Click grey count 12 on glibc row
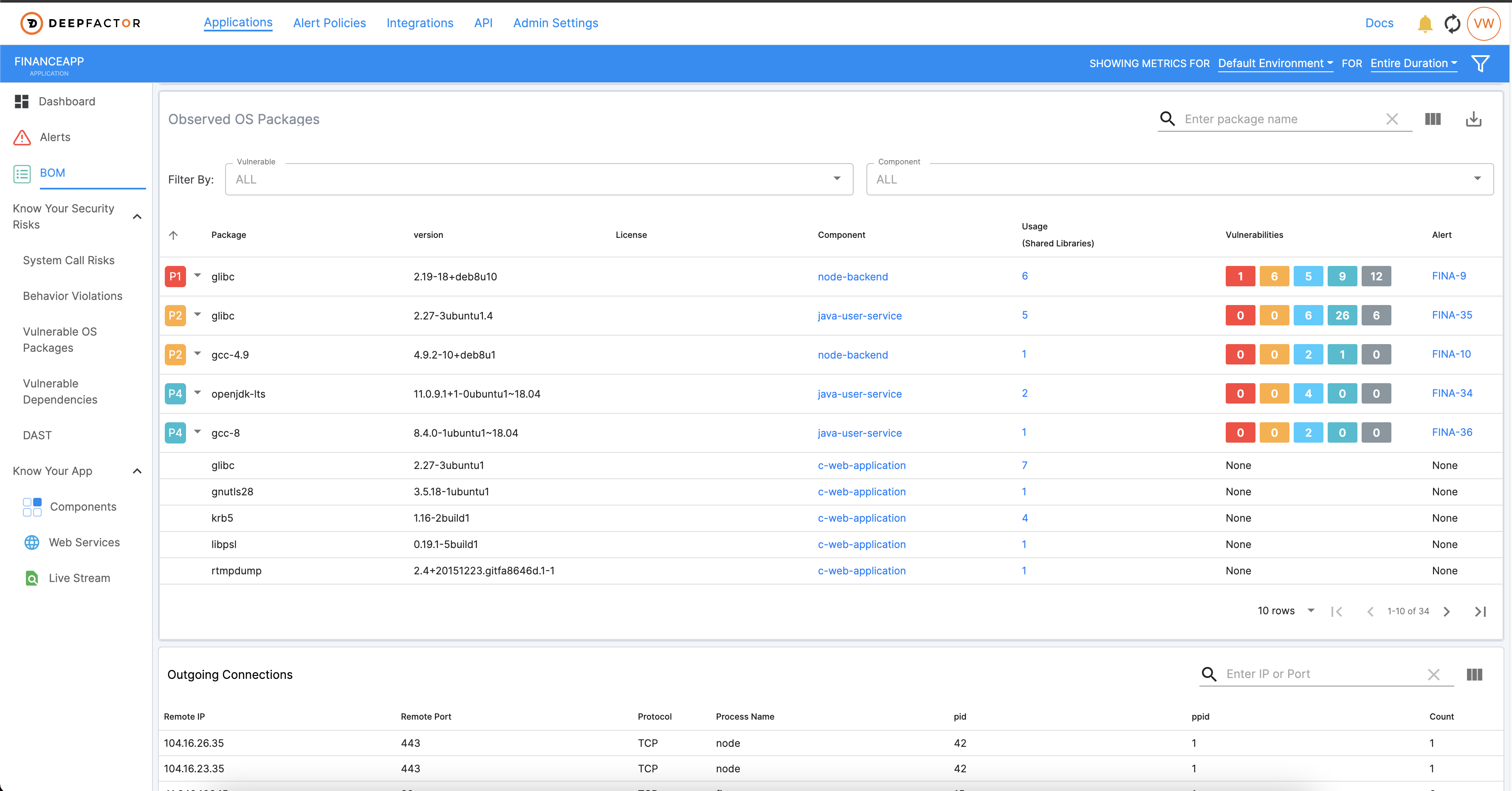Image resolution: width=1512 pixels, height=791 pixels. coord(1376,276)
